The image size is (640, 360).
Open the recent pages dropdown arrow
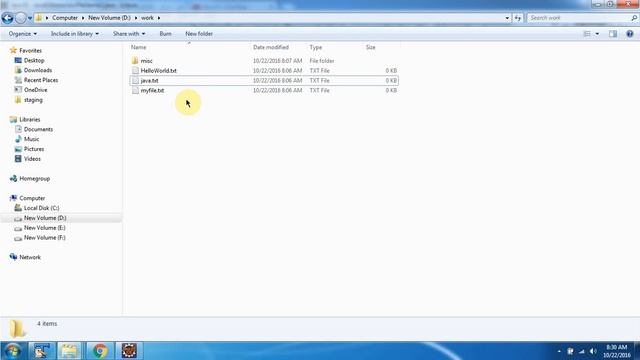(x=30, y=18)
